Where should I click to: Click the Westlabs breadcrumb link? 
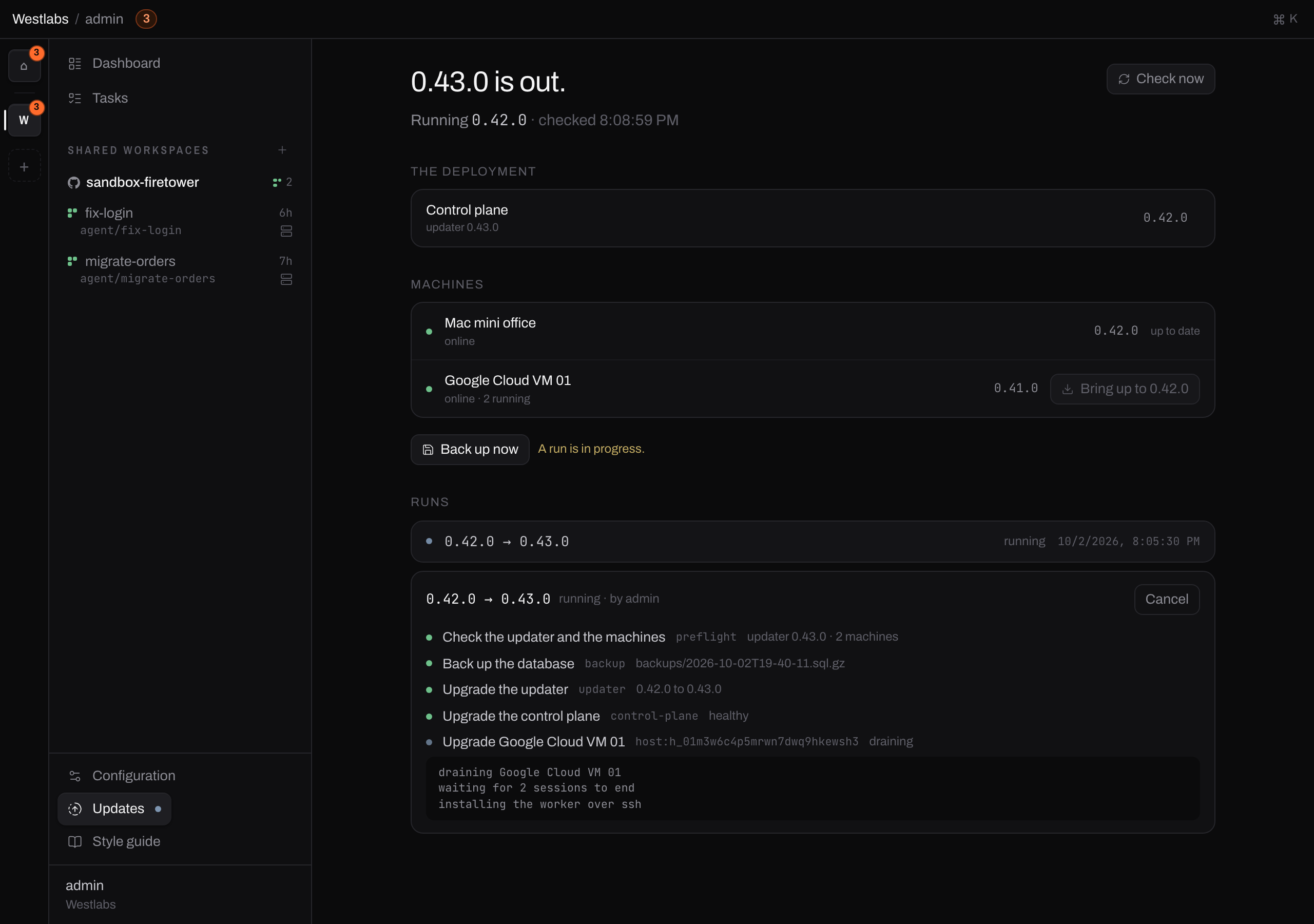pos(41,19)
